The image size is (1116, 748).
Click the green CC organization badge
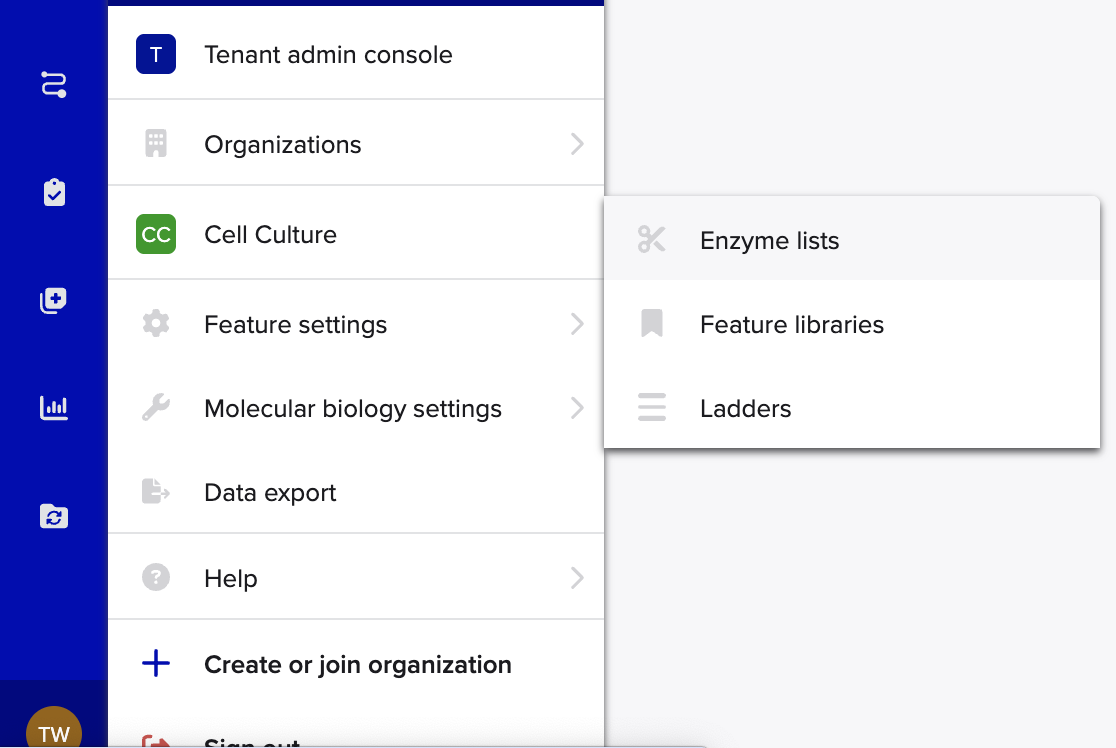pyautogui.click(x=156, y=235)
